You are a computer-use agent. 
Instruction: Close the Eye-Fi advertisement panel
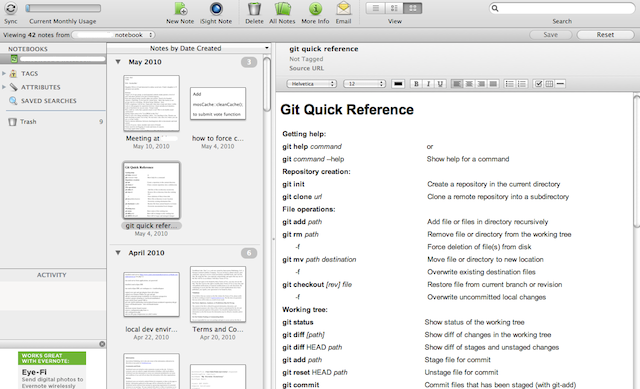coord(102,344)
